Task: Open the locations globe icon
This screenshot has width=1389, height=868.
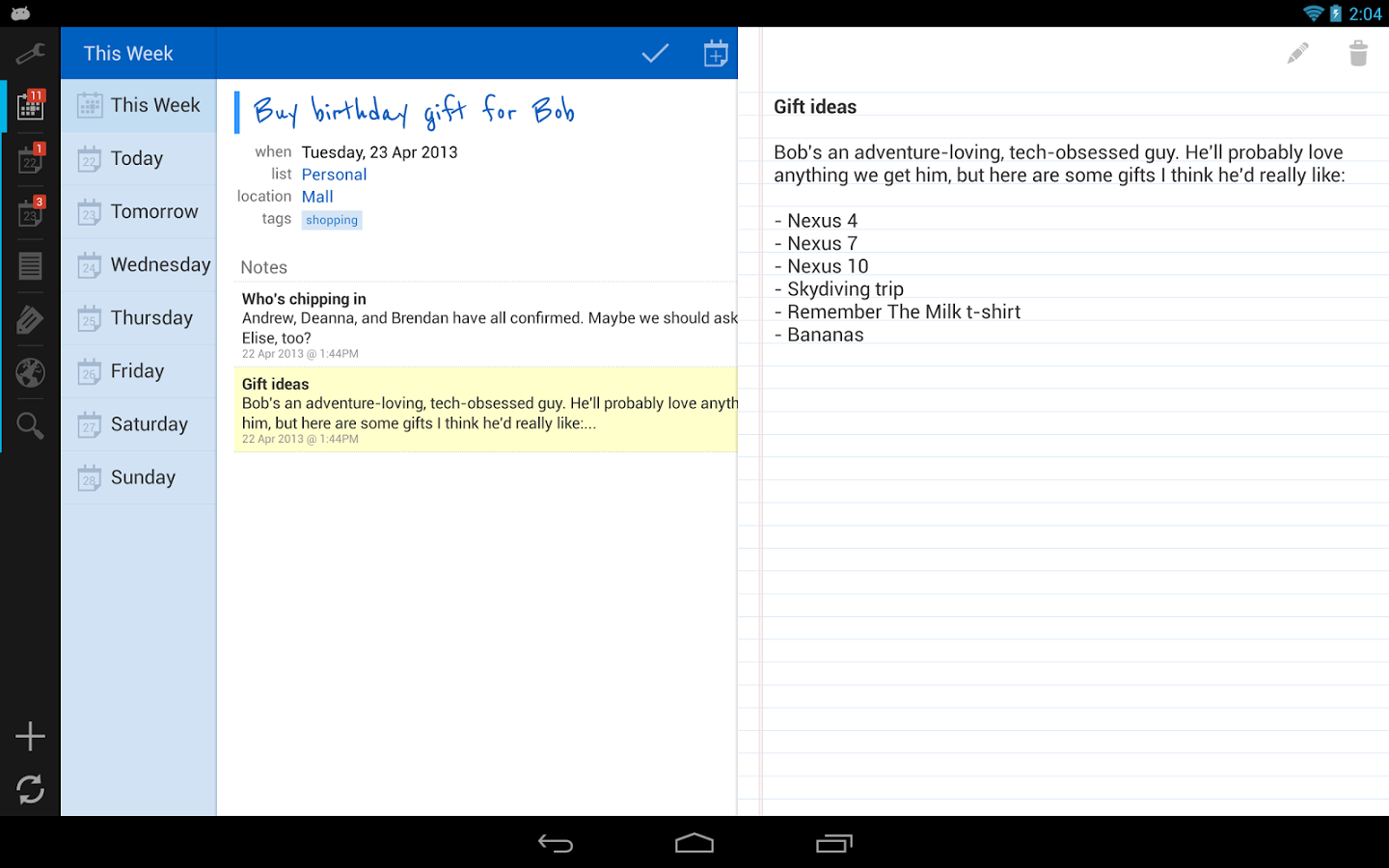Action: click(x=30, y=372)
